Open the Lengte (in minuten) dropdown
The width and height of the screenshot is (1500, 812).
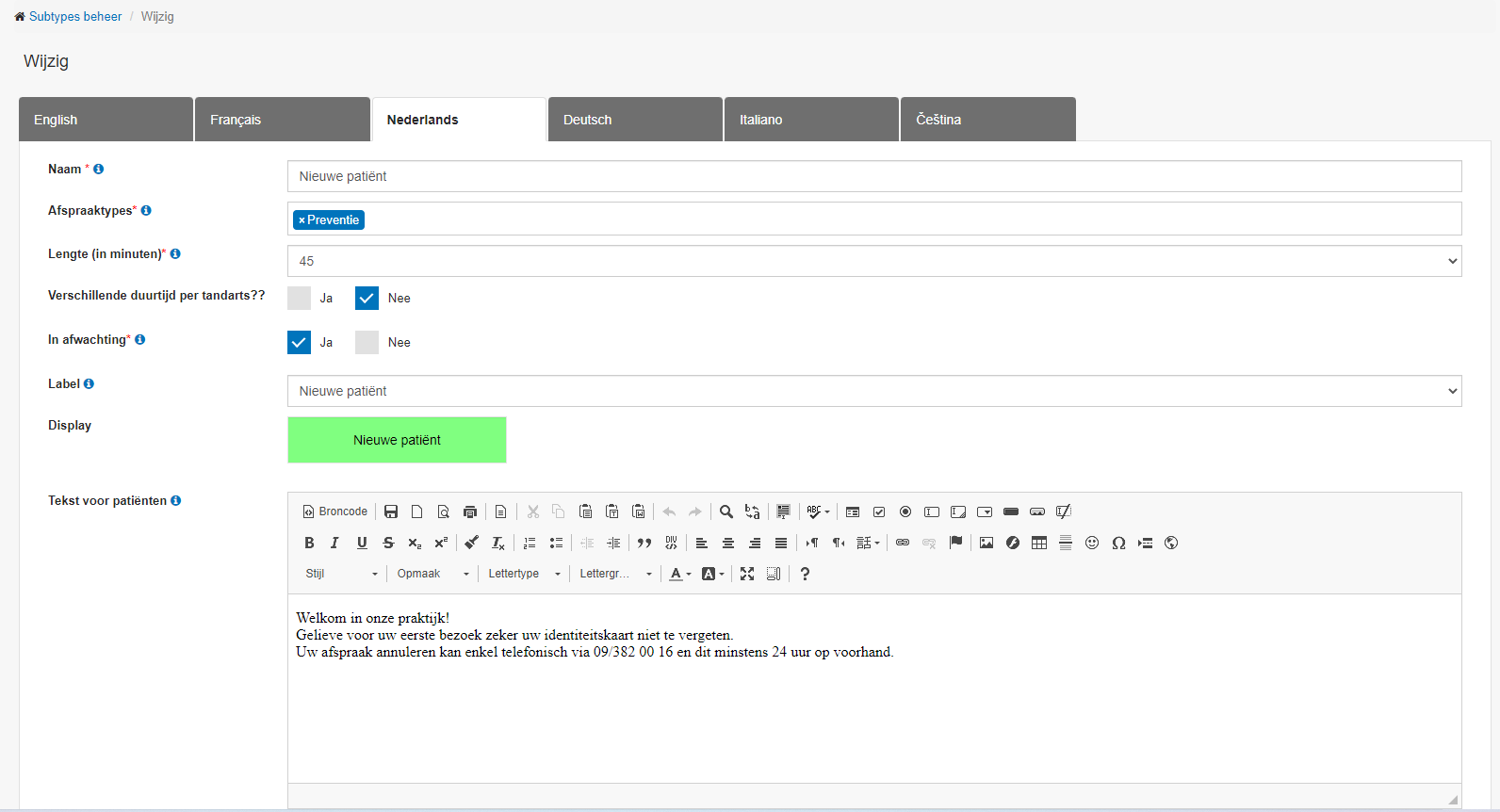tap(873, 261)
